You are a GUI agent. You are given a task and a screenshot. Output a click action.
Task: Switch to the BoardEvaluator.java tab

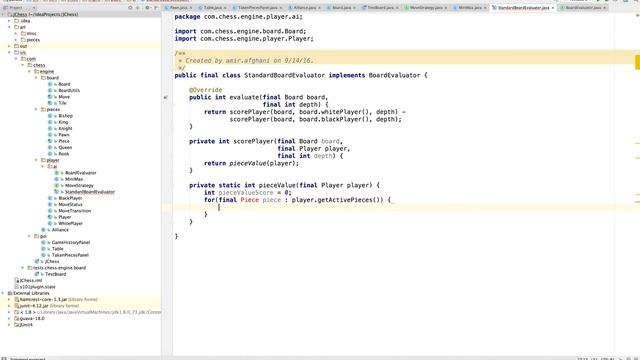point(583,8)
